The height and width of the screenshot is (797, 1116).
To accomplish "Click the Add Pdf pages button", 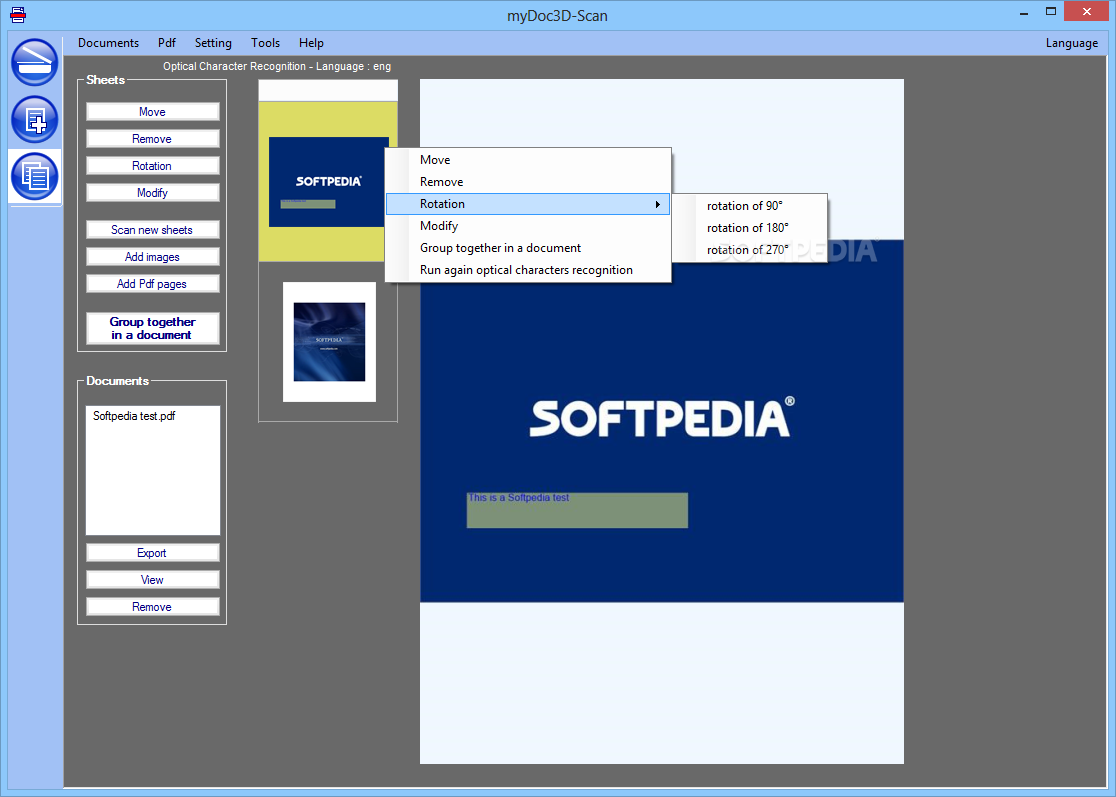I will pos(152,284).
